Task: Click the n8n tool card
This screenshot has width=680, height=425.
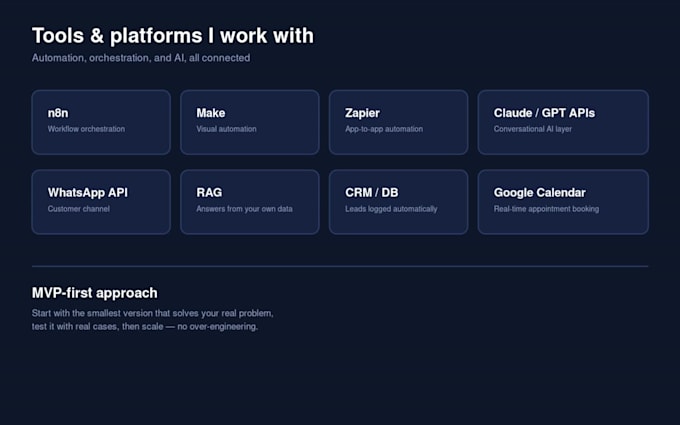Action: tap(101, 122)
